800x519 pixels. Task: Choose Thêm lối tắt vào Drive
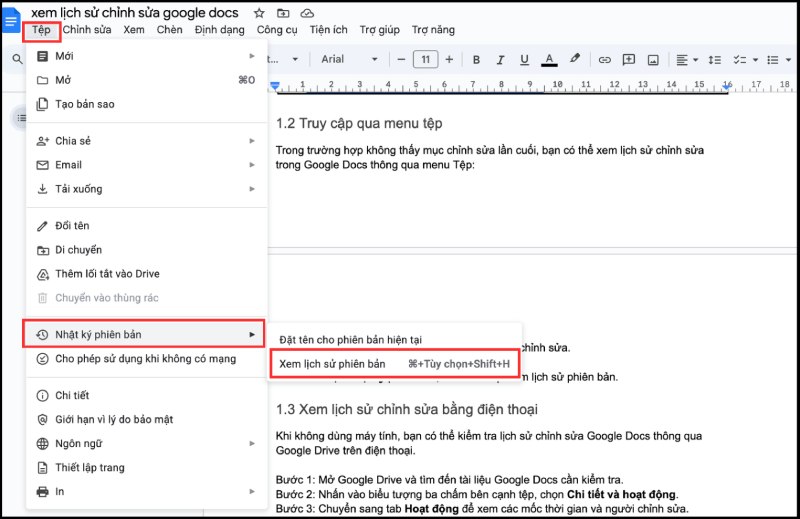coord(147,274)
